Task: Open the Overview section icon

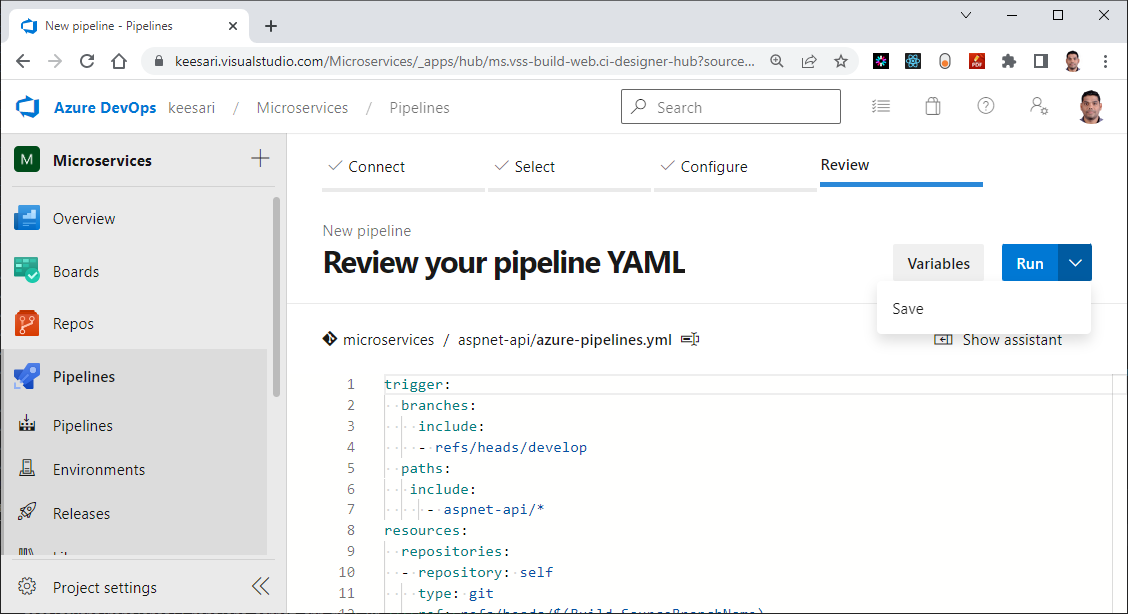Action: (27, 219)
